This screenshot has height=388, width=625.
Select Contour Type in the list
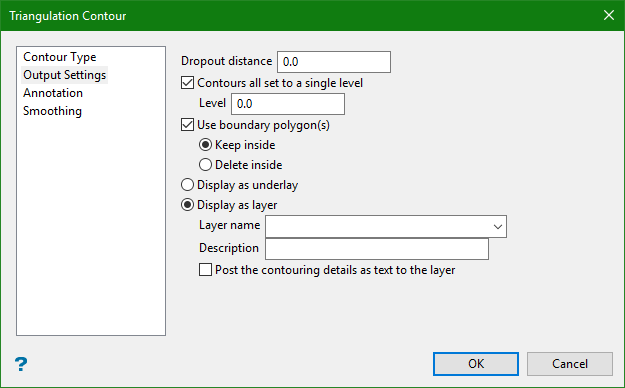59,57
